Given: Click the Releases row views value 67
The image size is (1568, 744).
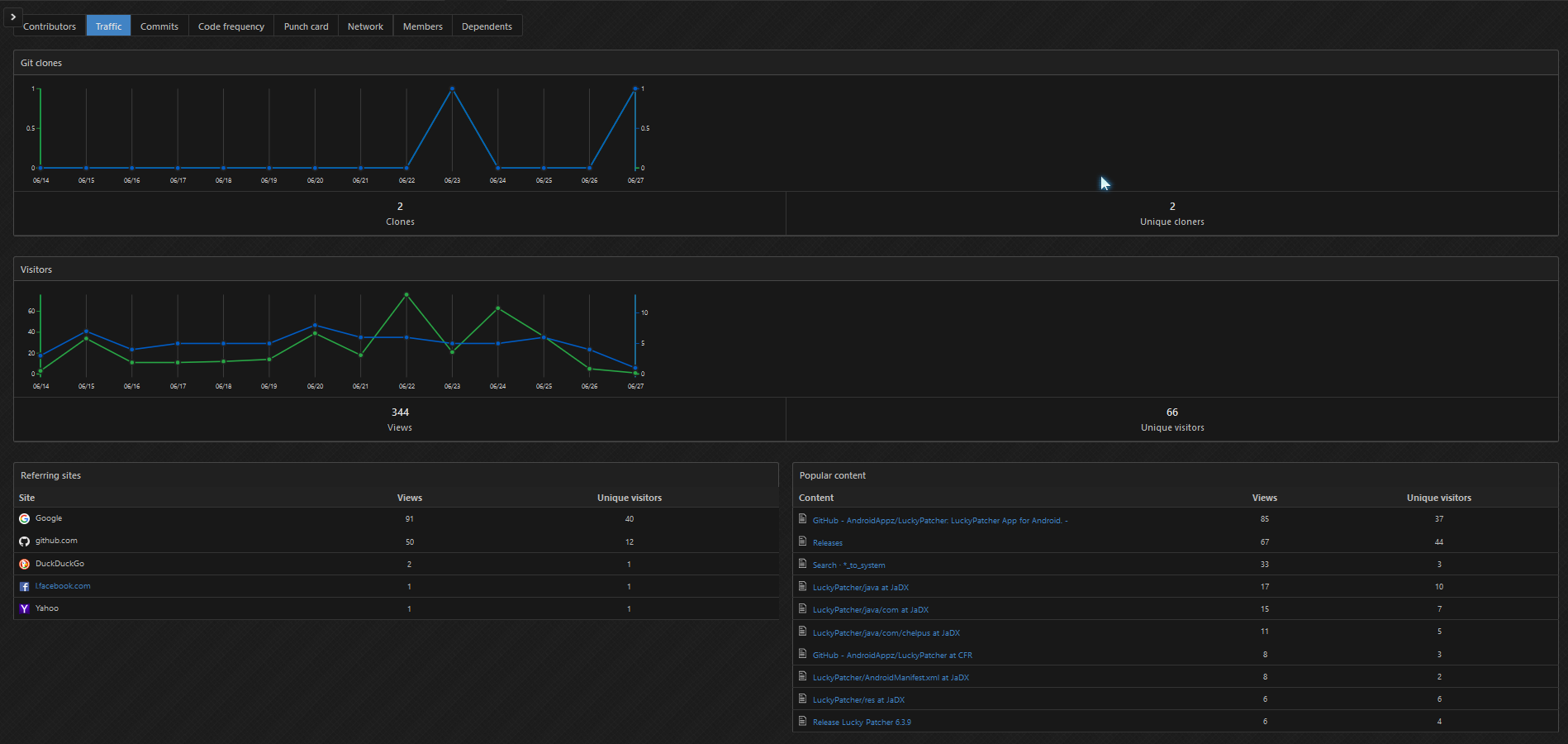Looking at the screenshot, I should 1265,542.
